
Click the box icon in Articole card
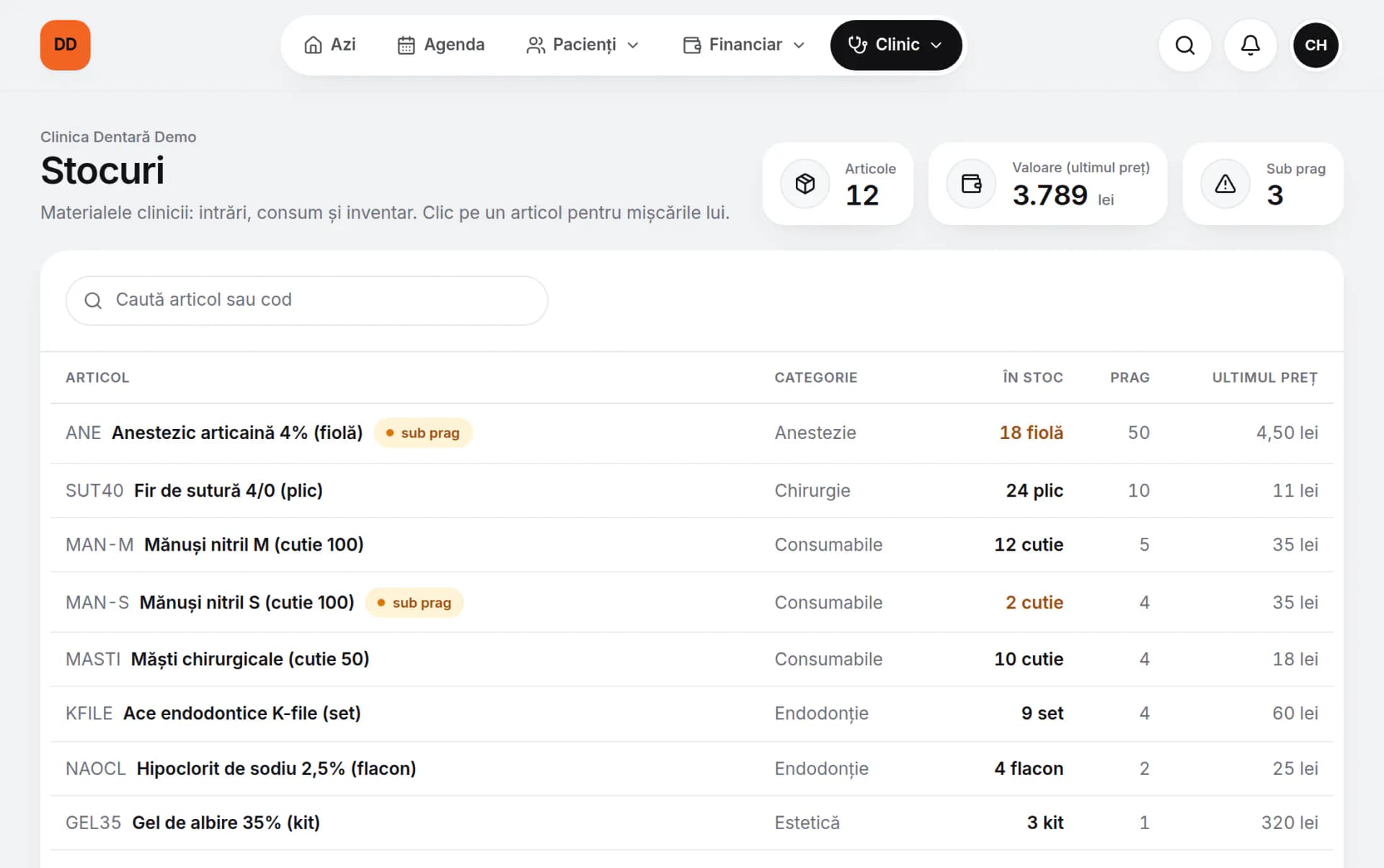(805, 184)
